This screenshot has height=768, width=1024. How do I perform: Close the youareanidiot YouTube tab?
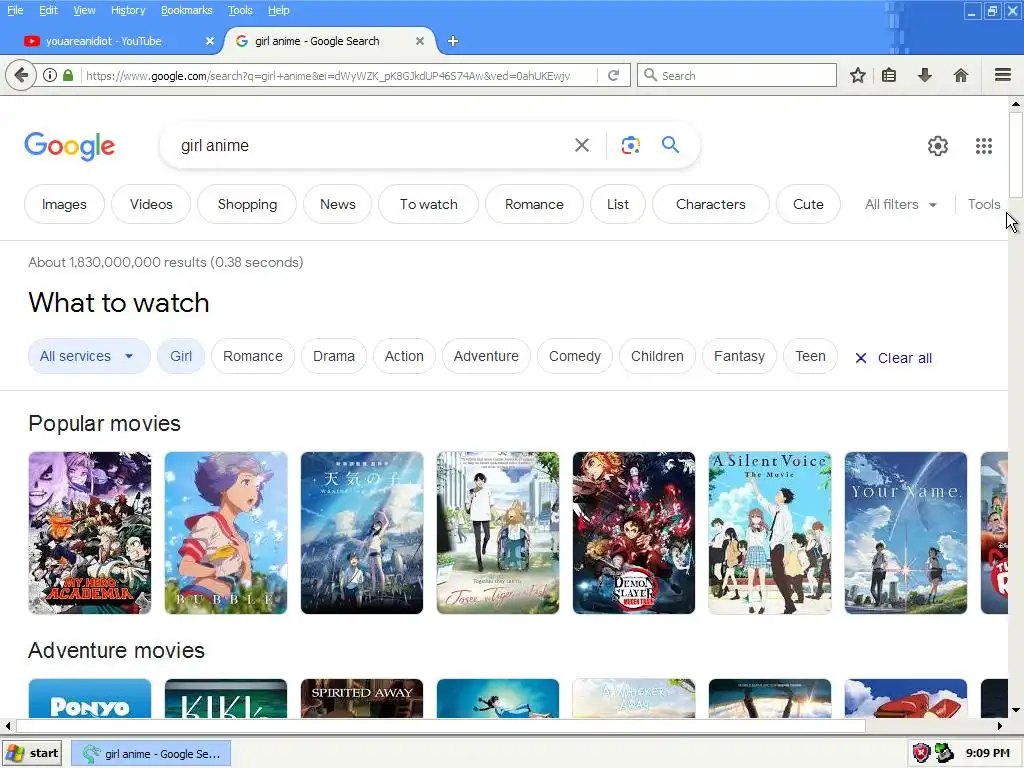[210, 41]
